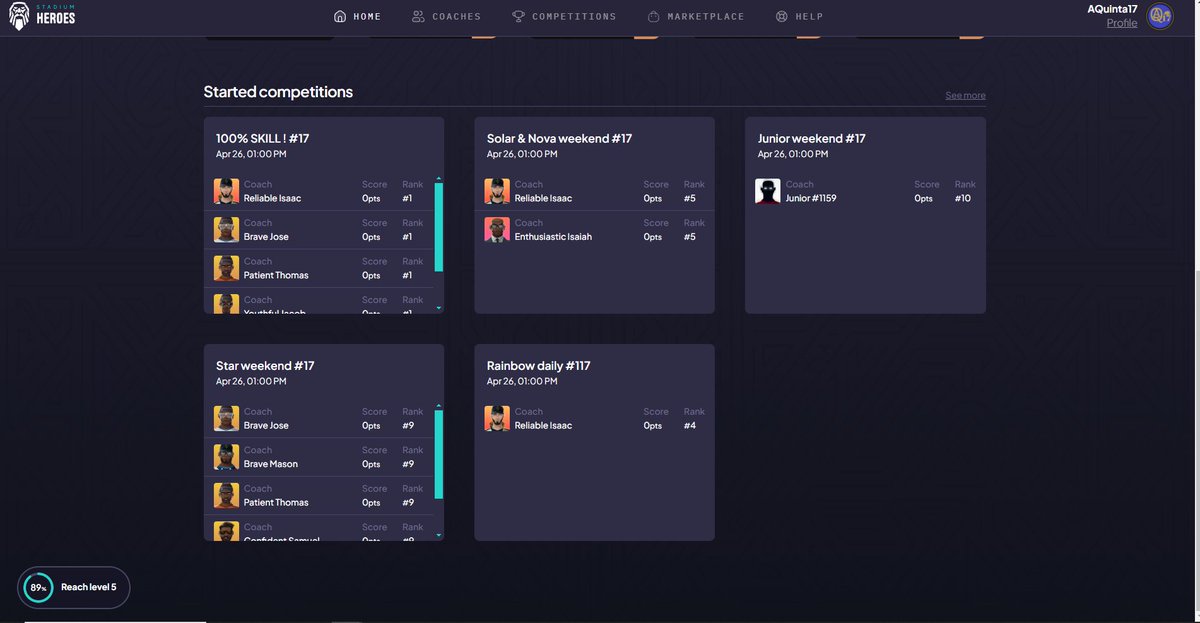Click down arrow of Star weekend card scrollbar
Image resolution: width=1200 pixels, height=623 pixels.
(438, 535)
